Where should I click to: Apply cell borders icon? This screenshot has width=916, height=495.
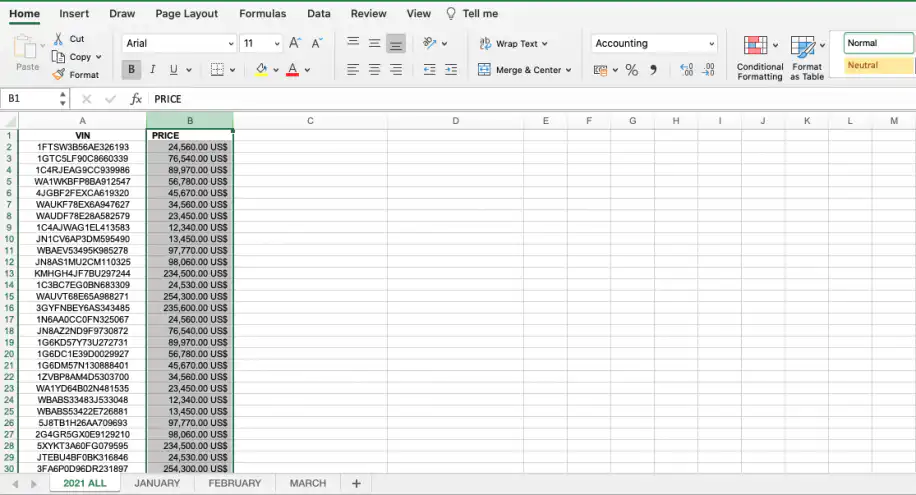coord(217,70)
